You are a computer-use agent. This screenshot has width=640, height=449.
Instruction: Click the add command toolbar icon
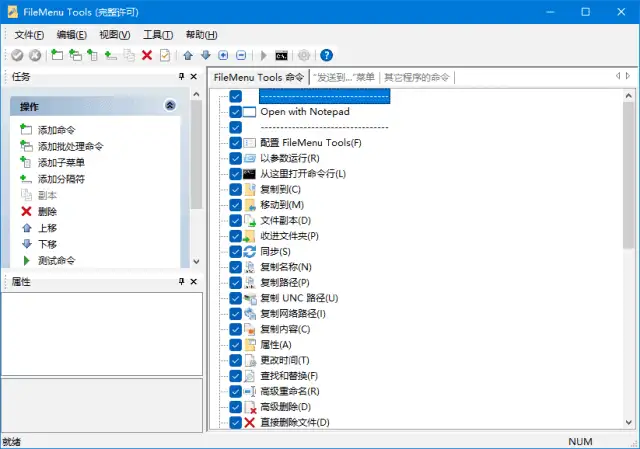57,55
